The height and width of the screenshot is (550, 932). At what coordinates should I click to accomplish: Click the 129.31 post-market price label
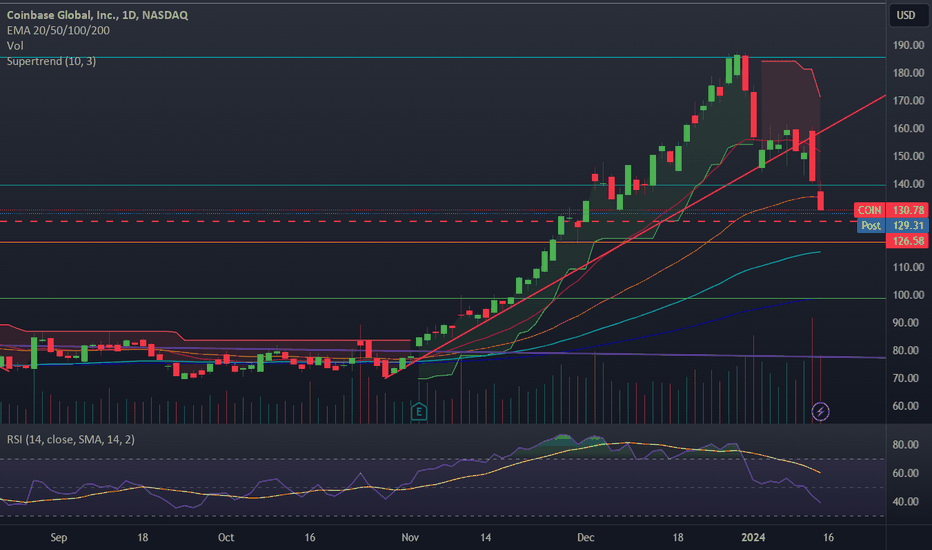(x=908, y=225)
